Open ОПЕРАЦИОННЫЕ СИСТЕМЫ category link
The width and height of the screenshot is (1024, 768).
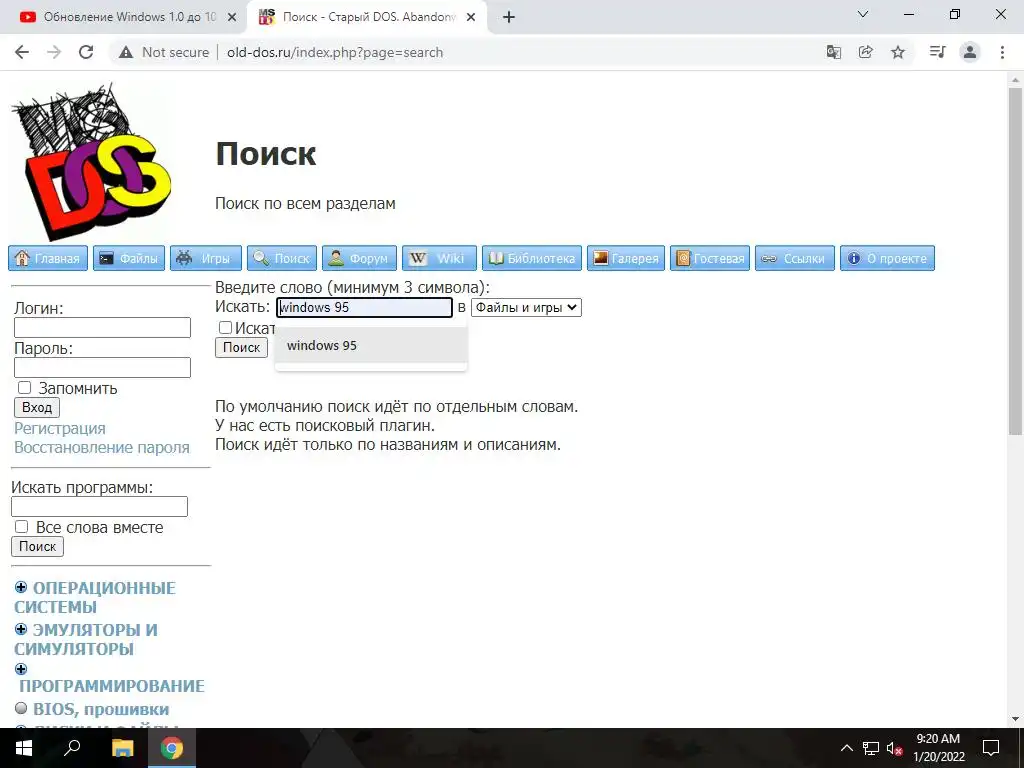[x=95, y=597]
